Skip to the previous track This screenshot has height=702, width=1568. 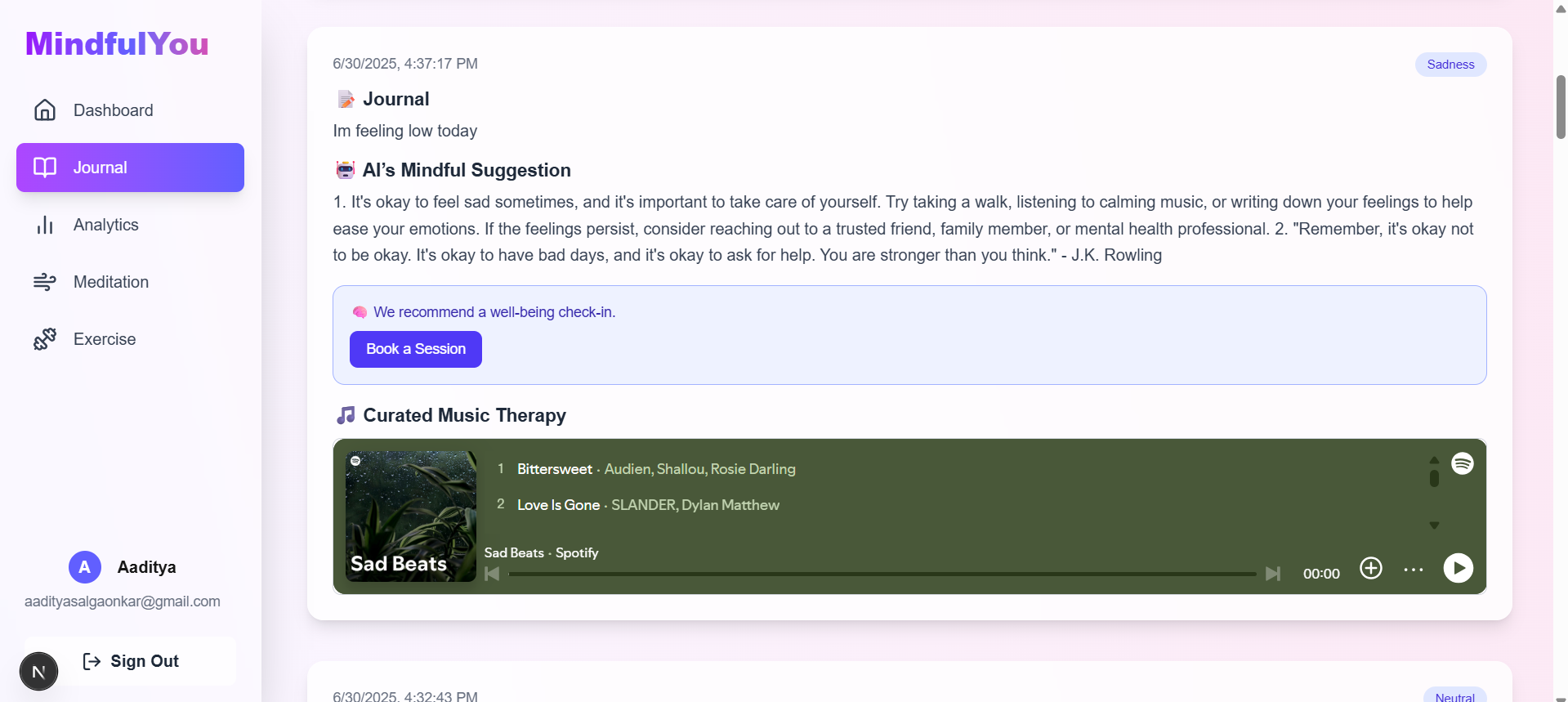tap(492, 574)
